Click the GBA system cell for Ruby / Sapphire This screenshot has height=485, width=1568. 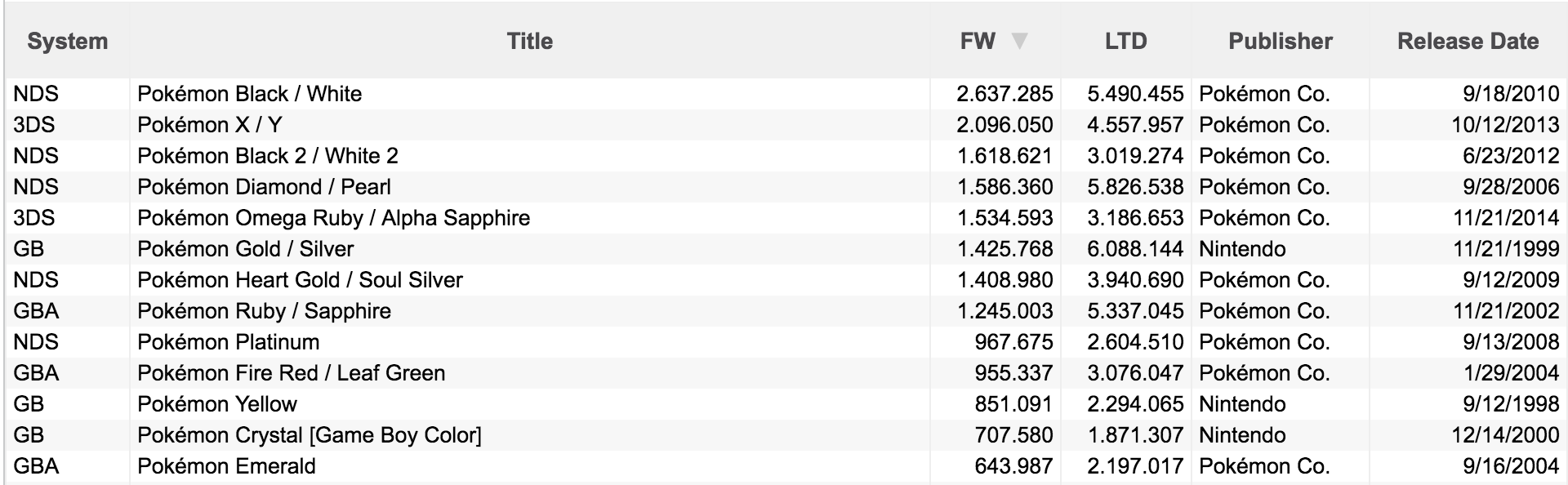(x=67, y=311)
